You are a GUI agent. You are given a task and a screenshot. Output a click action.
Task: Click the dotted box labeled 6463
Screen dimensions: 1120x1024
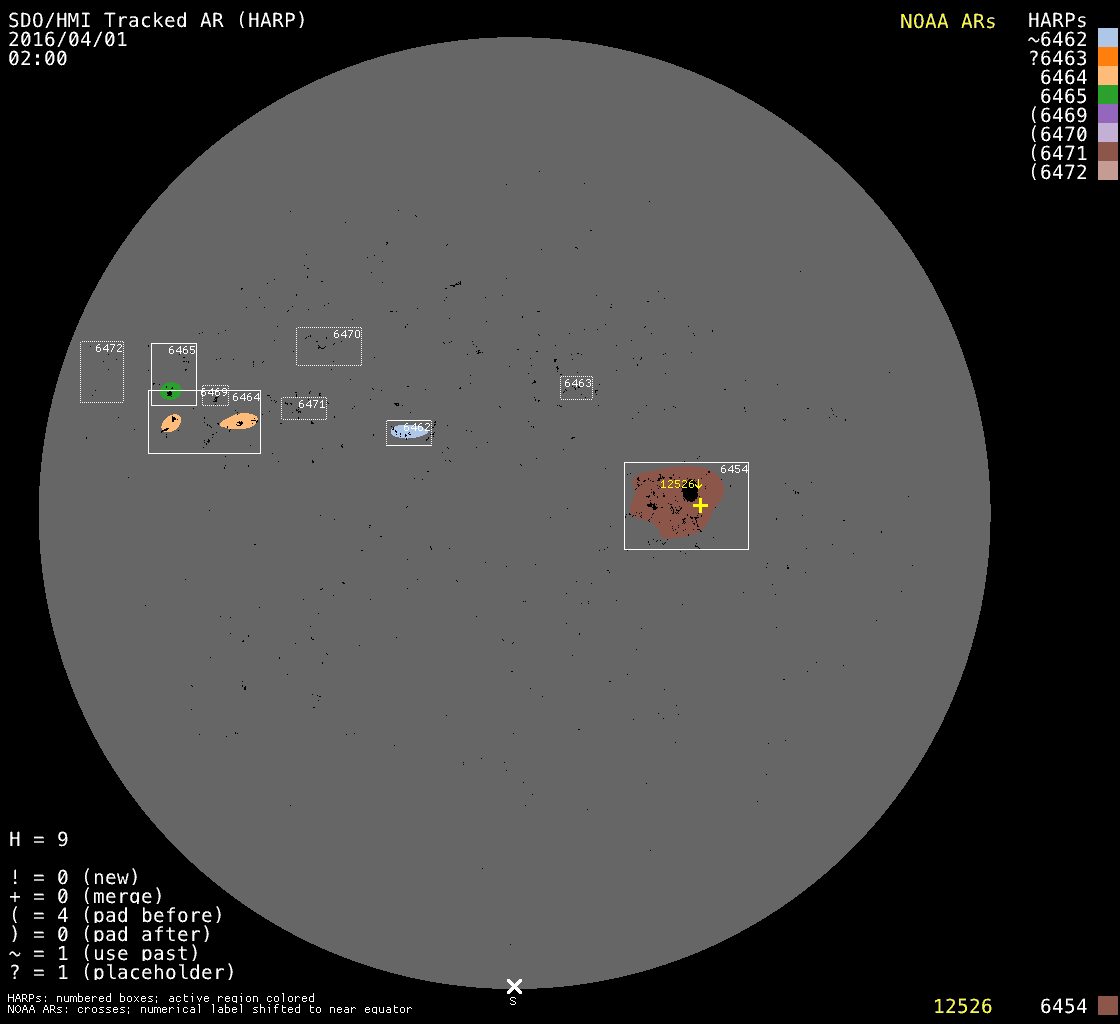tap(576, 388)
